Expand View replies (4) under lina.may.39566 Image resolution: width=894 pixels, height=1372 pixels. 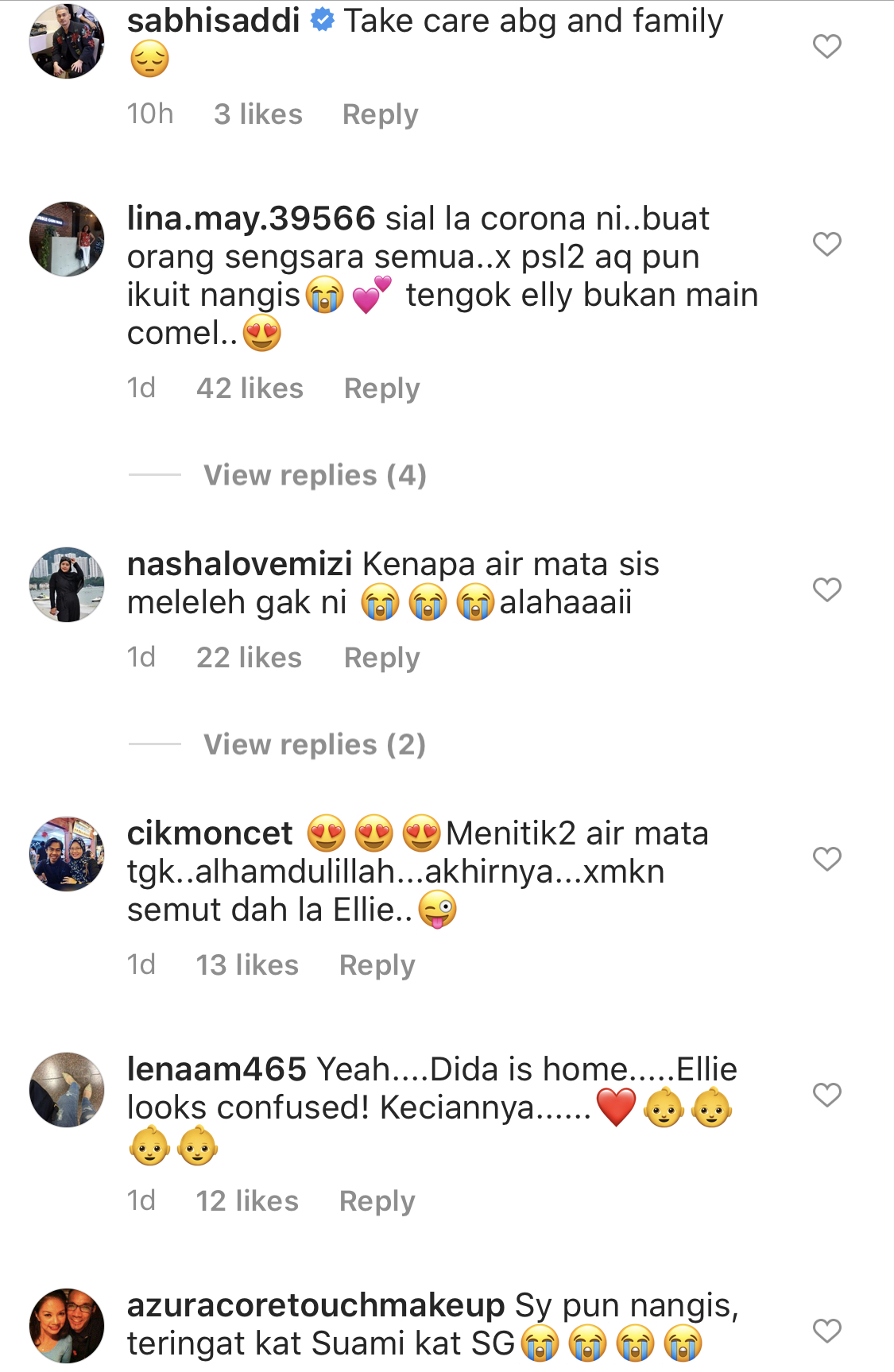[x=315, y=475]
